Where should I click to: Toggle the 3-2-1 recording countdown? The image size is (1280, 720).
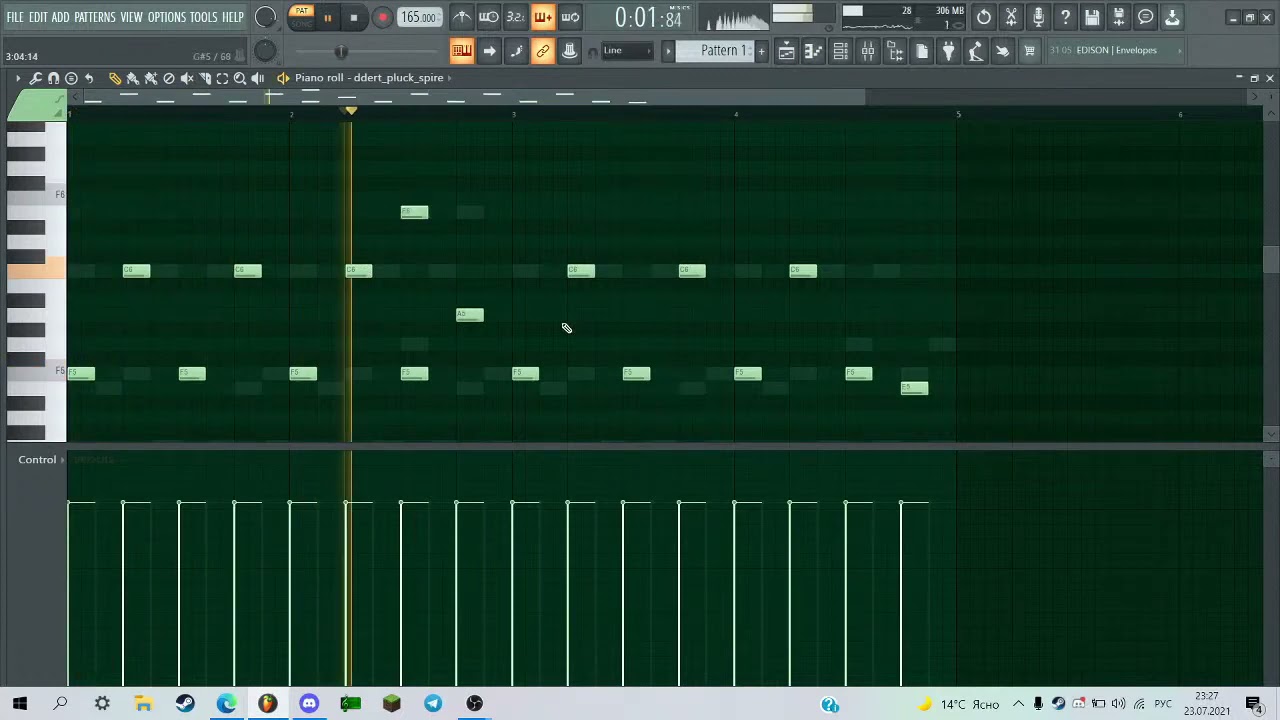[x=516, y=17]
